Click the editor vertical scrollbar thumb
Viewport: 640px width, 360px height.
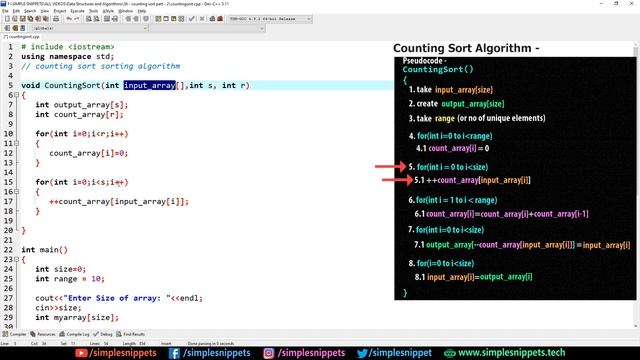(636, 52)
